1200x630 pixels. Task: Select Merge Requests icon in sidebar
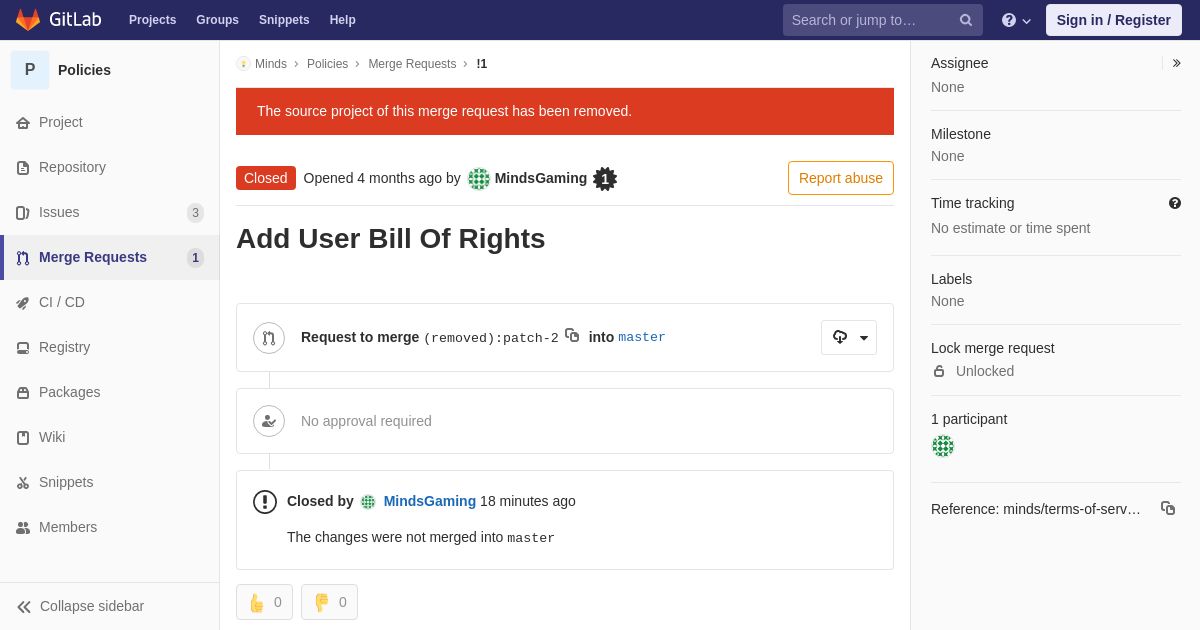click(x=23, y=258)
